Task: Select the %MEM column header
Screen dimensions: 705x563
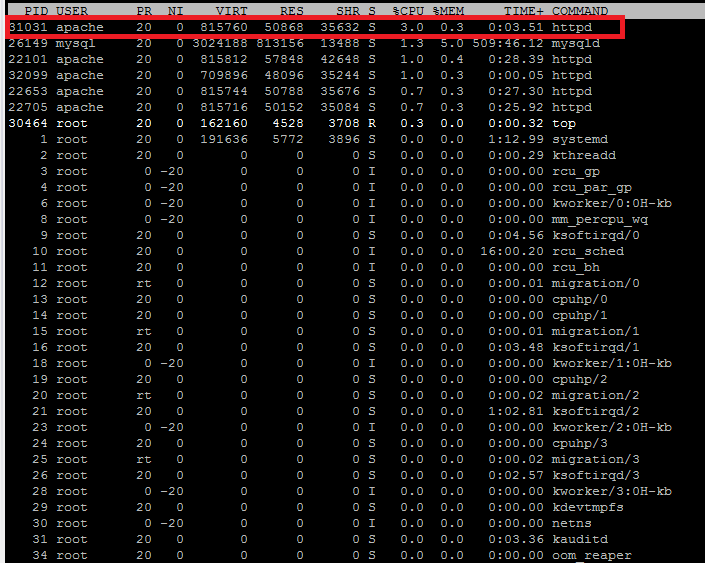Action: point(448,11)
